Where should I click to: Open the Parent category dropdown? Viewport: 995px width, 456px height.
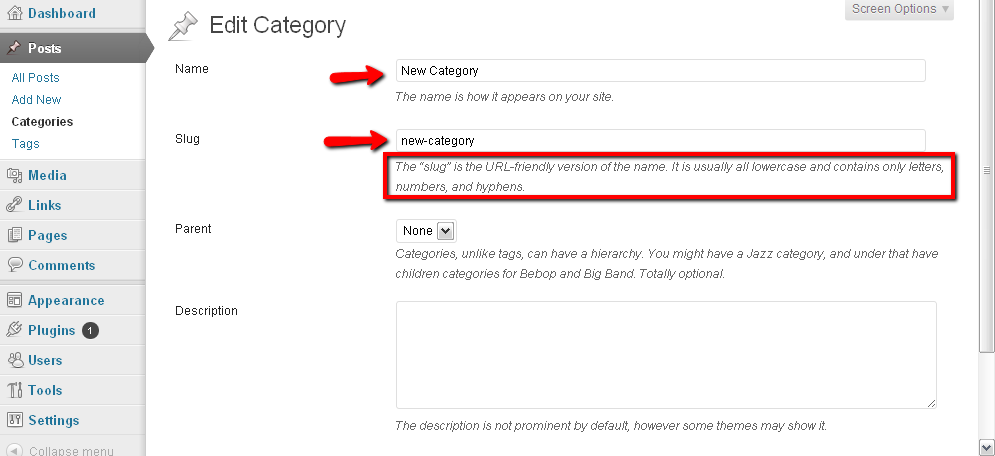click(426, 231)
